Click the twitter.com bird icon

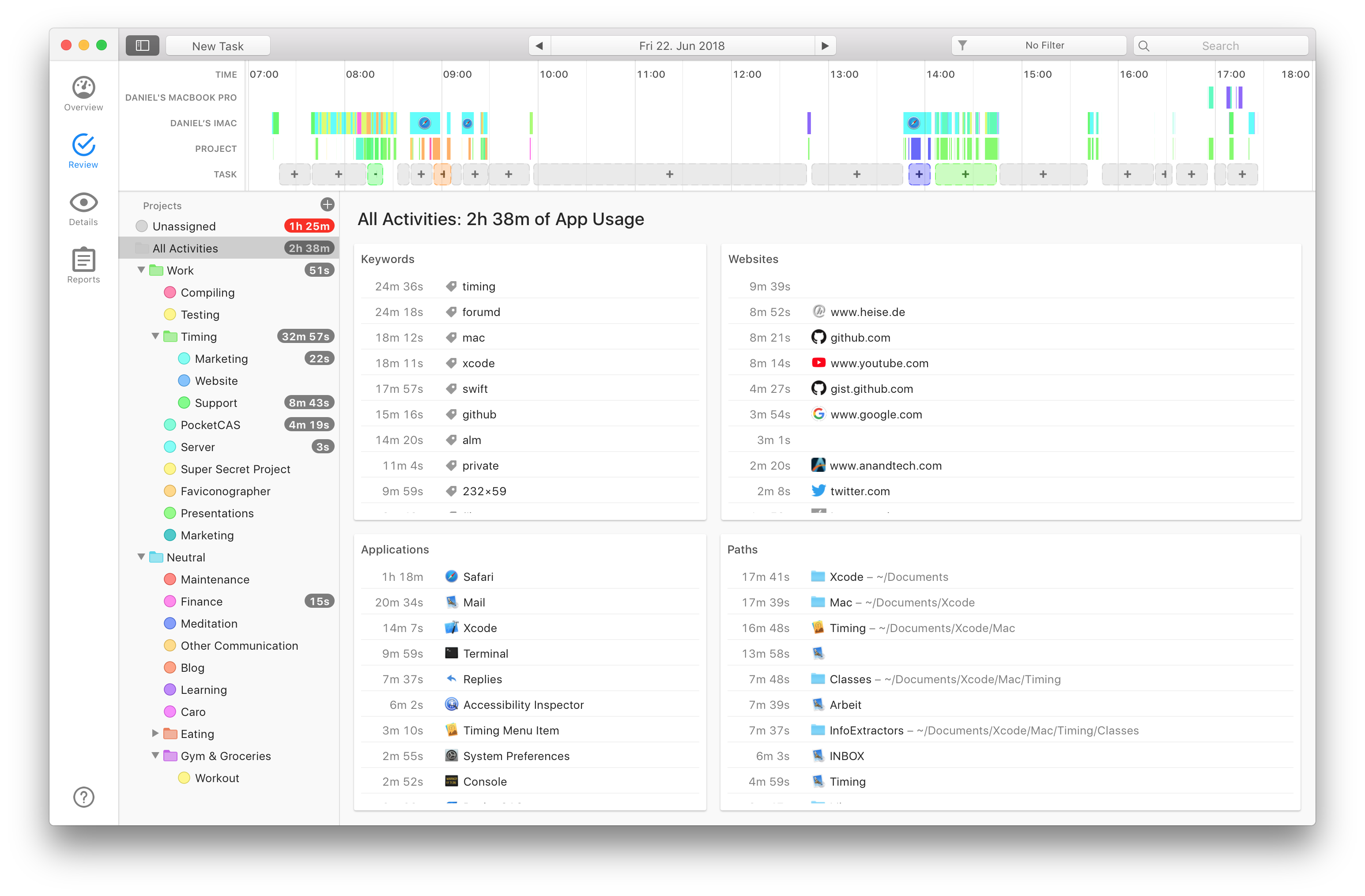pos(818,491)
